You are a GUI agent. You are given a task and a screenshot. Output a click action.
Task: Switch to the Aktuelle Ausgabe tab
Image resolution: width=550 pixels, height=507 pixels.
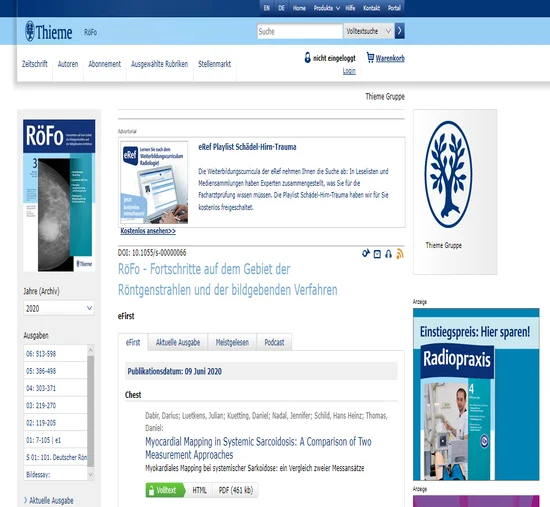[x=178, y=342]
